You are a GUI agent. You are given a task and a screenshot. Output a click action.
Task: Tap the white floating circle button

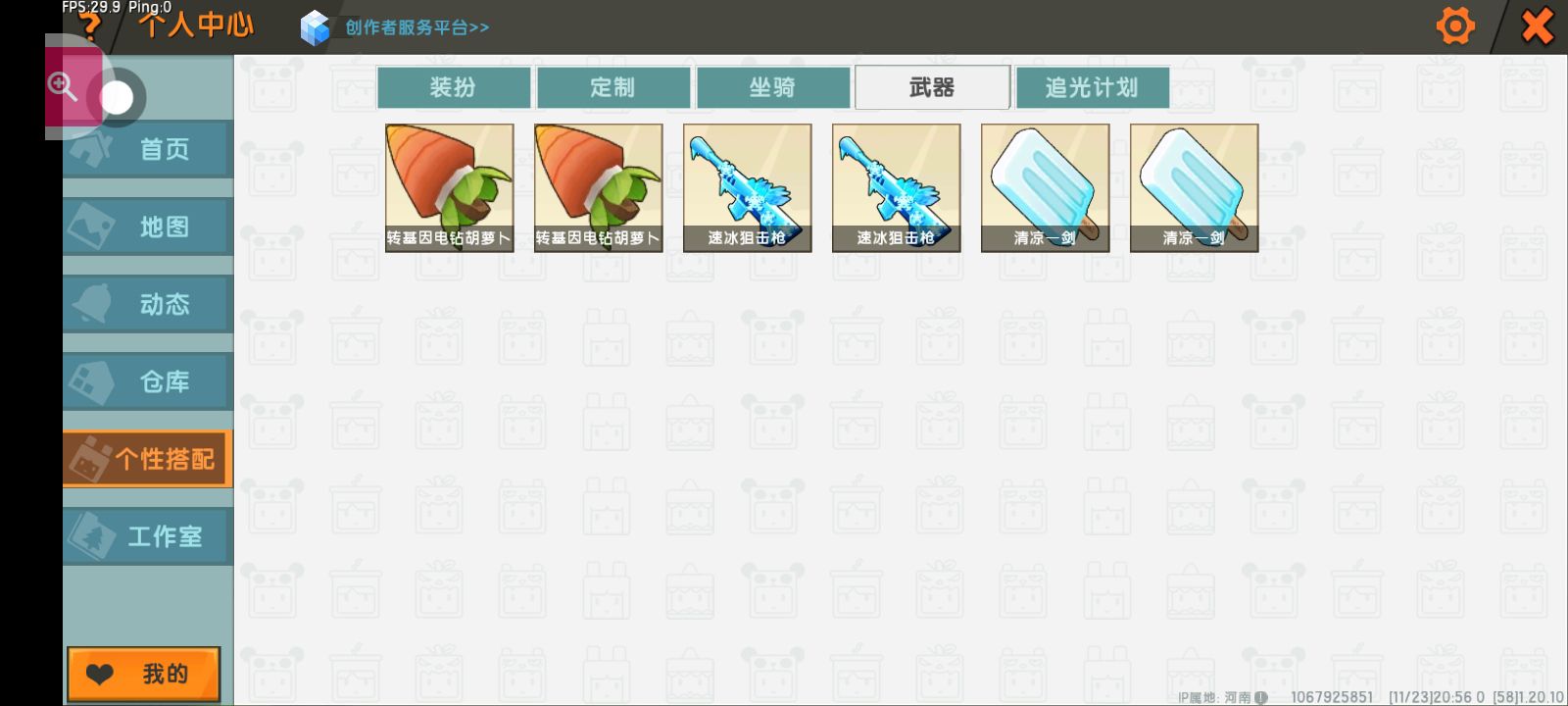[x=117, y=97]
